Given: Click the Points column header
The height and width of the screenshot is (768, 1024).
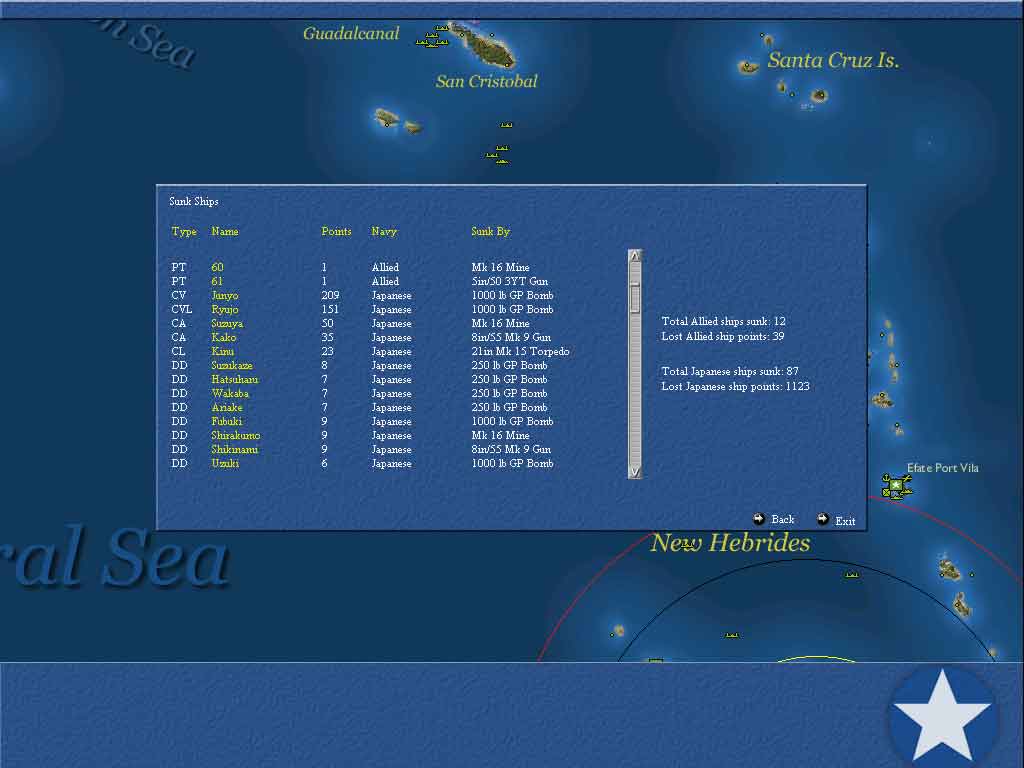Looking at the screenshot, I should coord(336,231).
